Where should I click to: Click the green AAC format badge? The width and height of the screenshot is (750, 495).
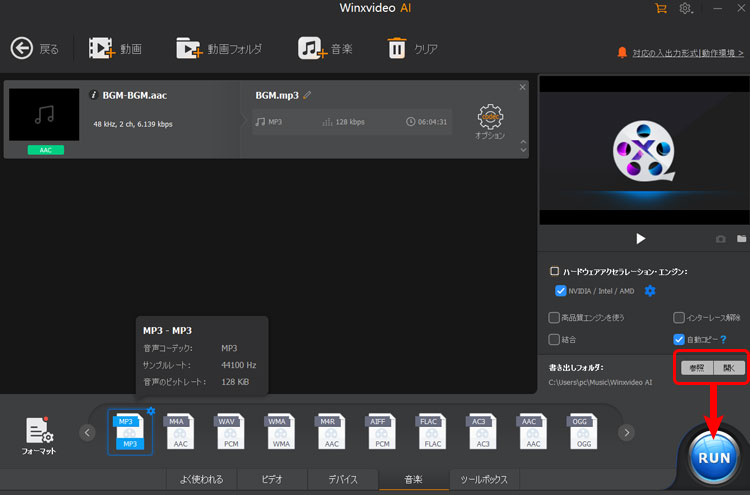(x=45, y=150)
